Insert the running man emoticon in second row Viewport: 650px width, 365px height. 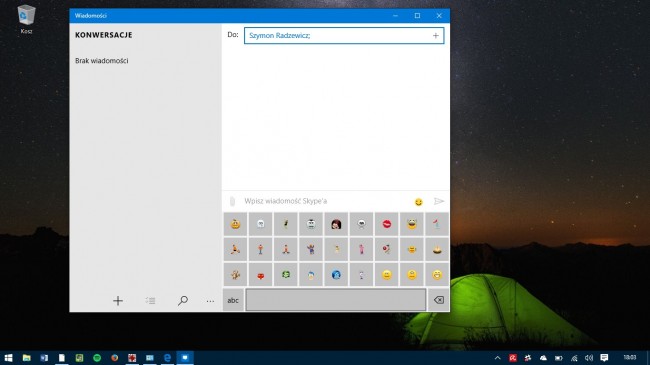(235, 249)
